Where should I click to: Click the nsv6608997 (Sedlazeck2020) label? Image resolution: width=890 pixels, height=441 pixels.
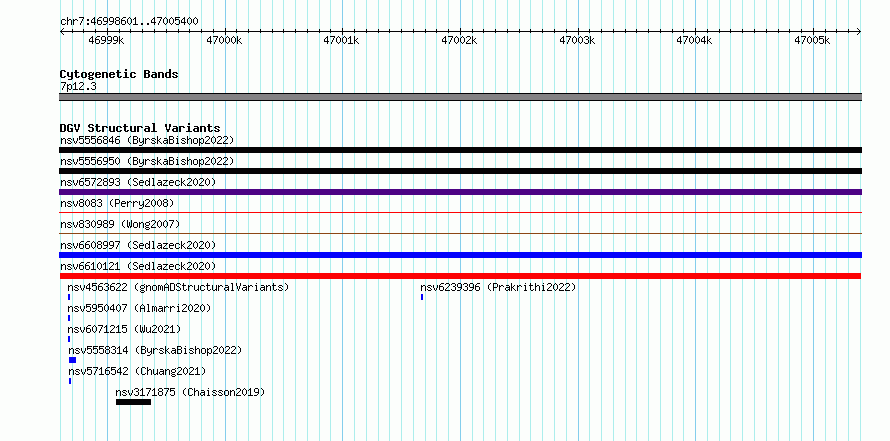138,245
